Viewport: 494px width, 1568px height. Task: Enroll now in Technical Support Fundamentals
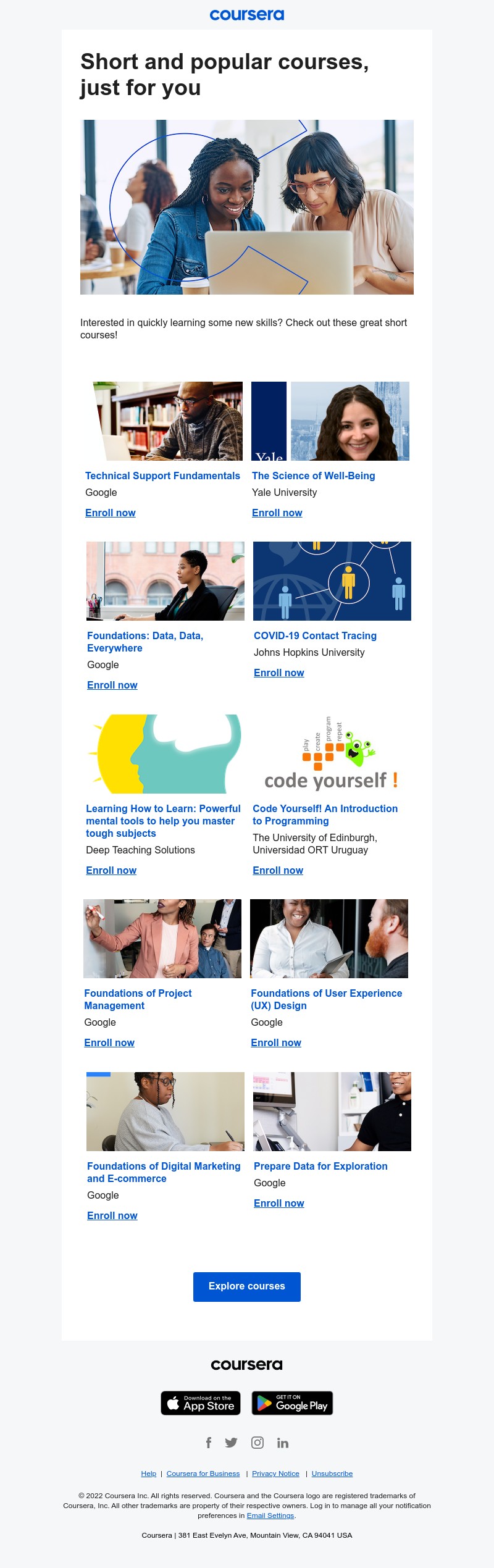click(111, 513)
